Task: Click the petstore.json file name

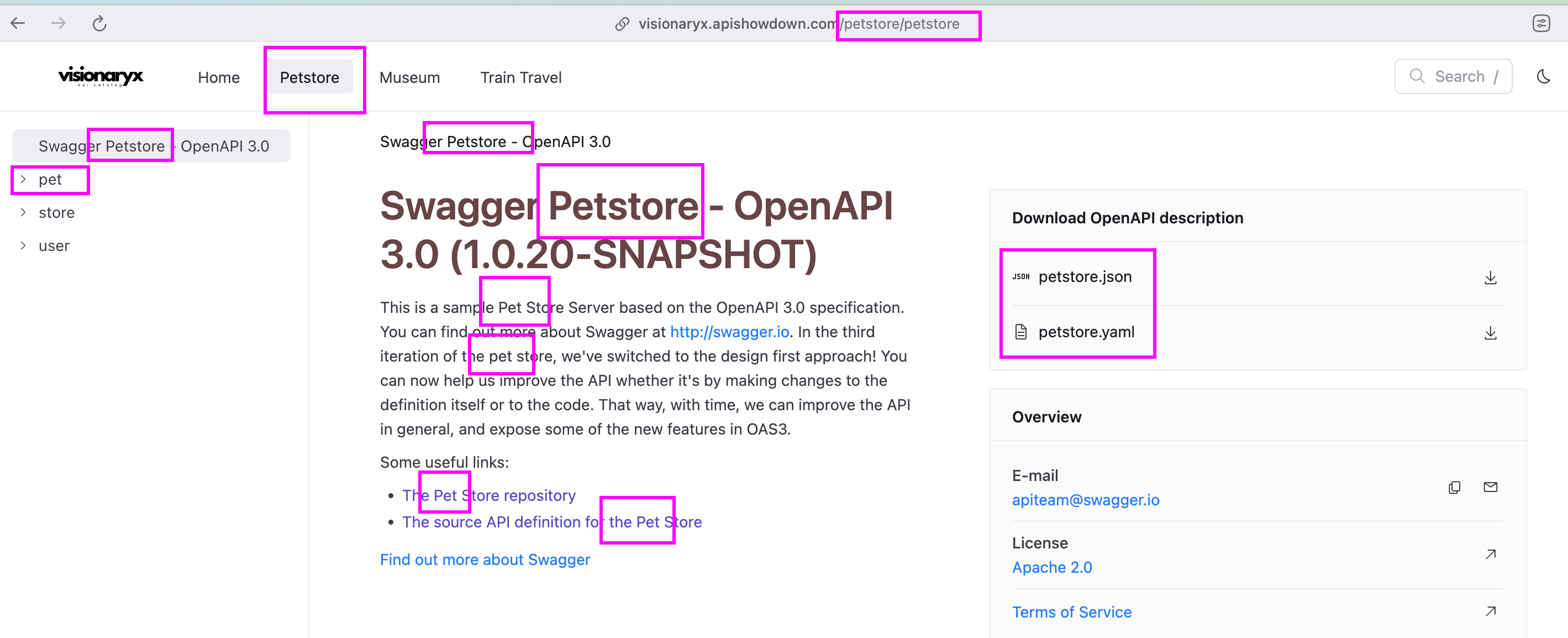Action: click(x=1085, y=276)
